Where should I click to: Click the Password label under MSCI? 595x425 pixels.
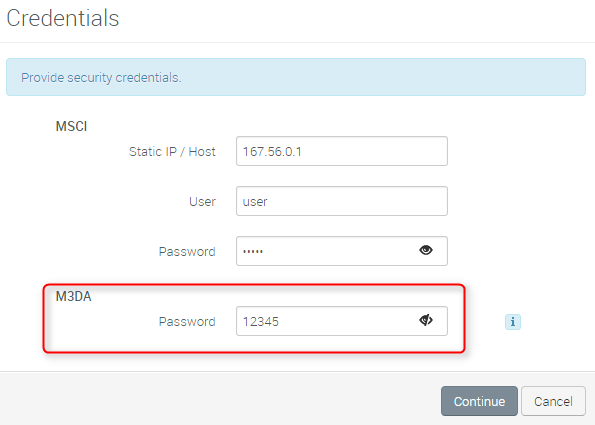187,252
